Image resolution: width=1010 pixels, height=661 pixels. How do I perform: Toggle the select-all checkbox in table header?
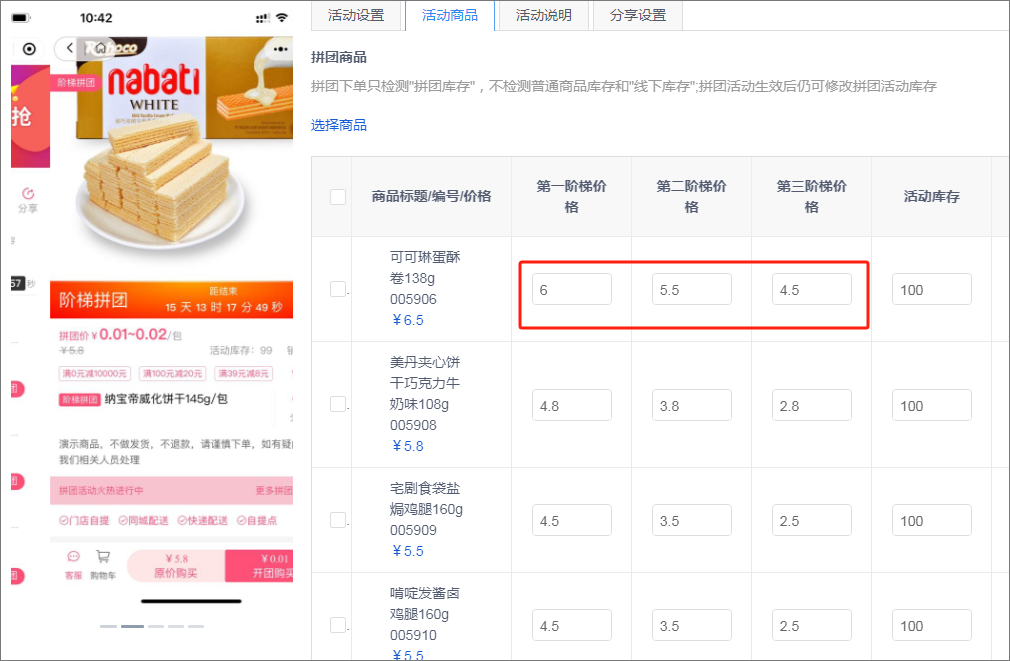click(x=338, y=196)
